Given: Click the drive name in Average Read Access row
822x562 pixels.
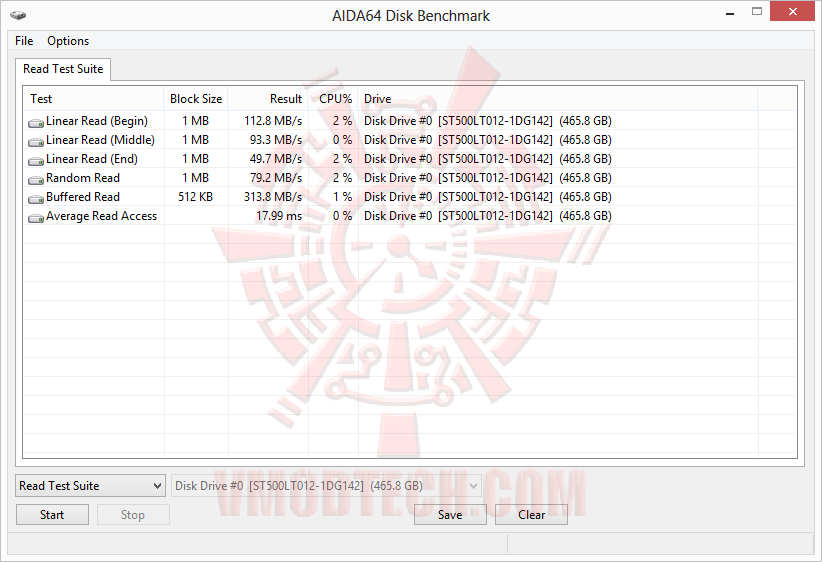Looking at the screenshot, I should [x=488, y=216].
